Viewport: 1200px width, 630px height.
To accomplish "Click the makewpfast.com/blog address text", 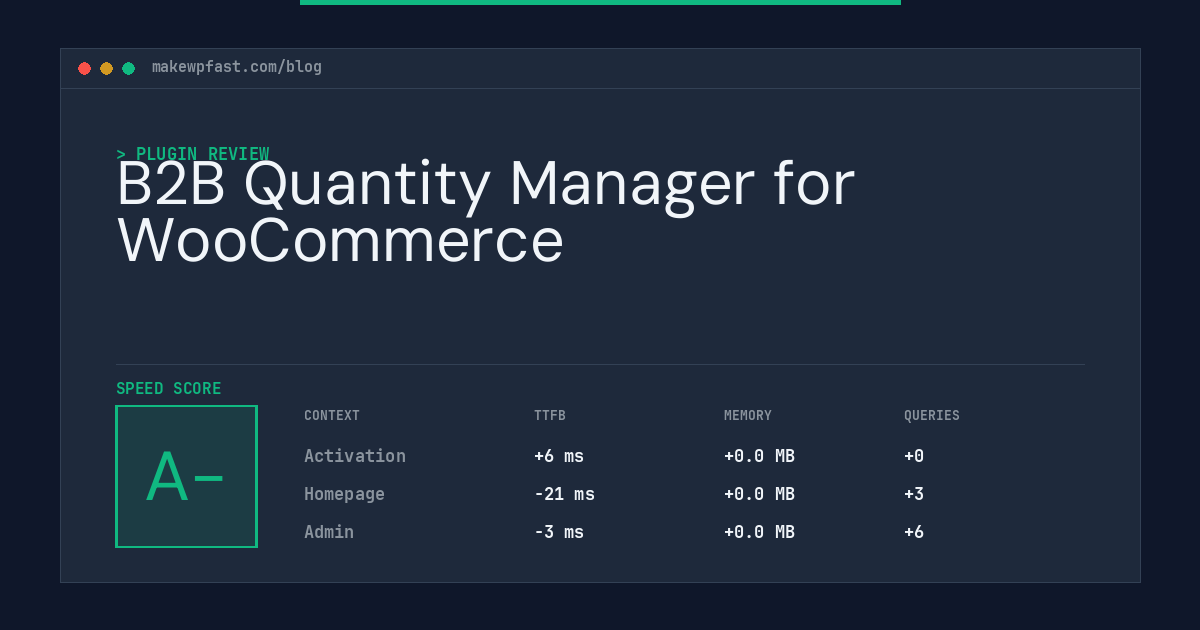I will pos(237,67).
